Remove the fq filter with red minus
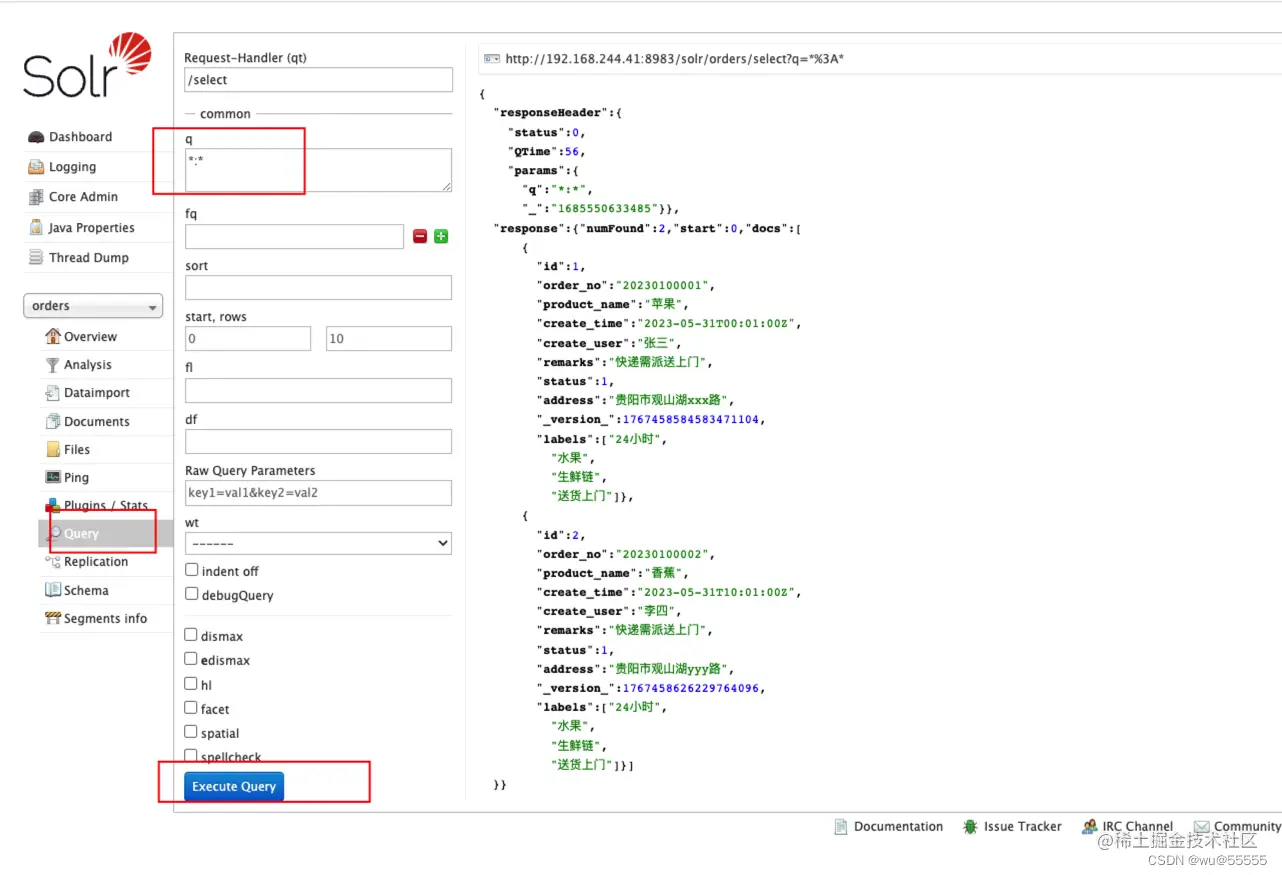1282x875 pixels. point(420,237)
